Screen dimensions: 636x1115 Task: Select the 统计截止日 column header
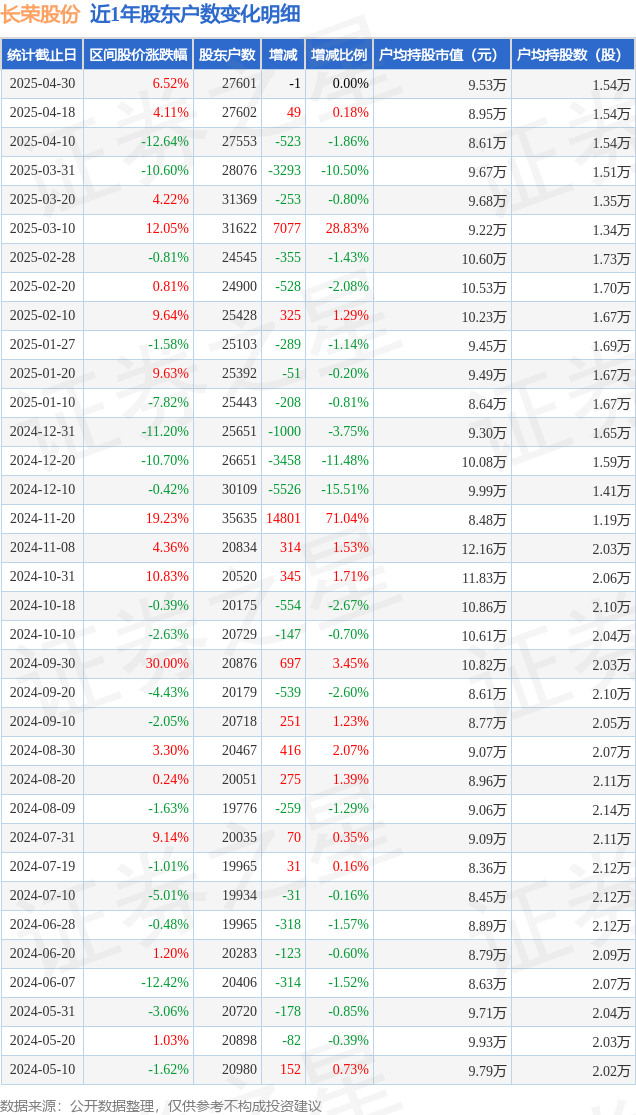[42, 55]
